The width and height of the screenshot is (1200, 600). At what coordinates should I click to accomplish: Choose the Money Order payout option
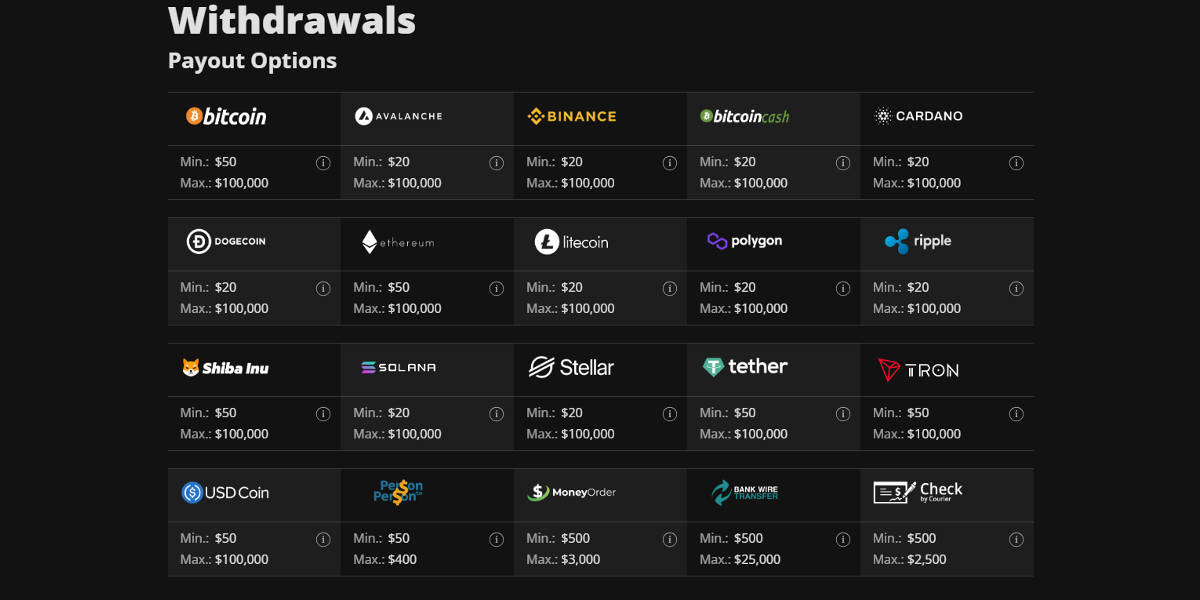coord(572,493)
